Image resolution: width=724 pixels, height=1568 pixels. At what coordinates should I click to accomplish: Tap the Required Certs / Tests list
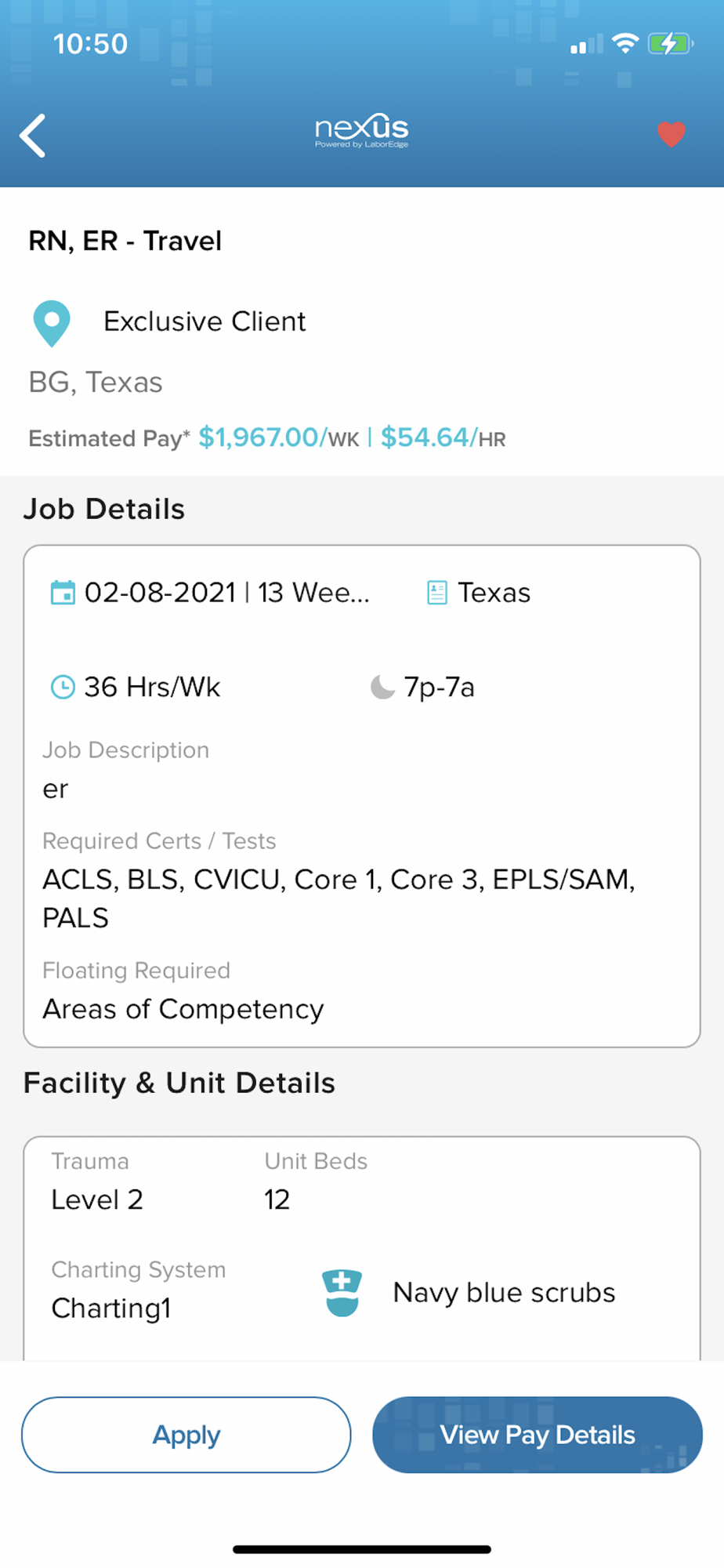pos(338,898)
